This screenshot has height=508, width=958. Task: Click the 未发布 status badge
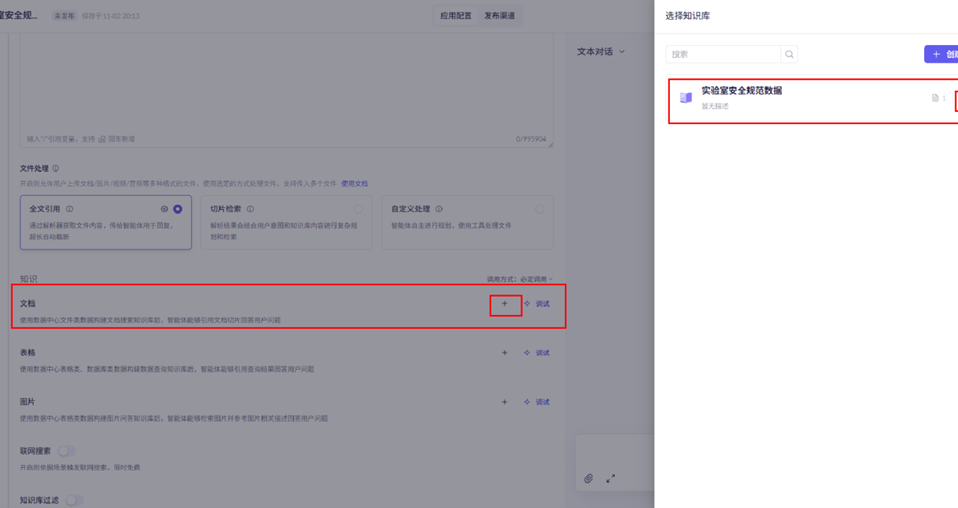(64, 16)
